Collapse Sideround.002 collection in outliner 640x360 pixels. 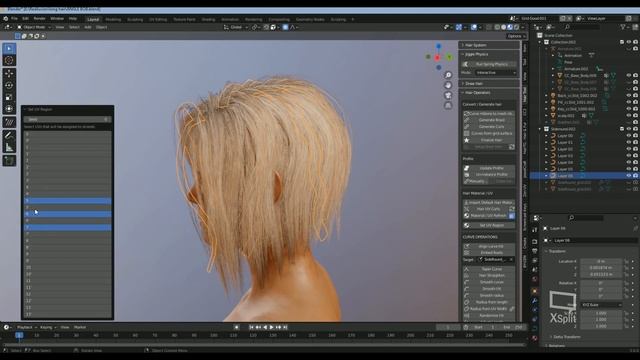(540, 129)
